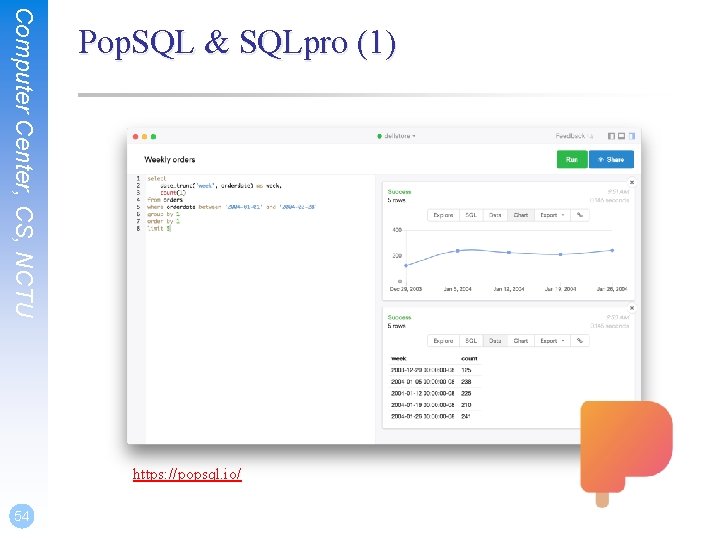Click the 'count' column header
Screen dimensions: 720x540
tap(469, 358)
